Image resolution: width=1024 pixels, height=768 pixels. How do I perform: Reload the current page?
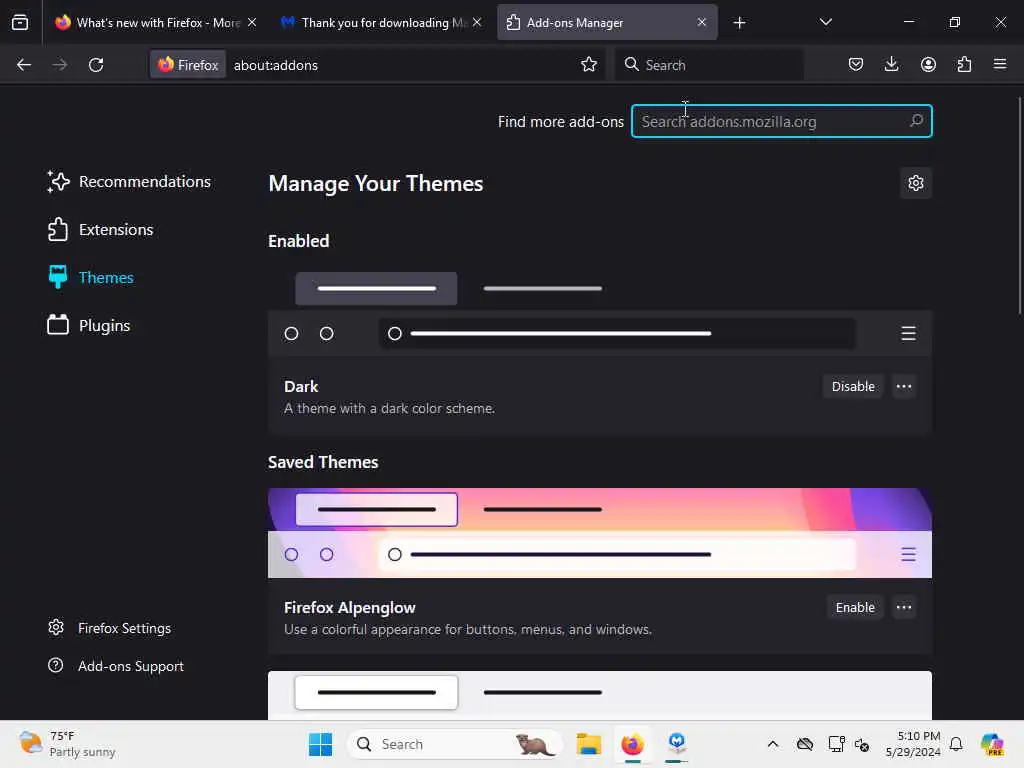[96, 65]
